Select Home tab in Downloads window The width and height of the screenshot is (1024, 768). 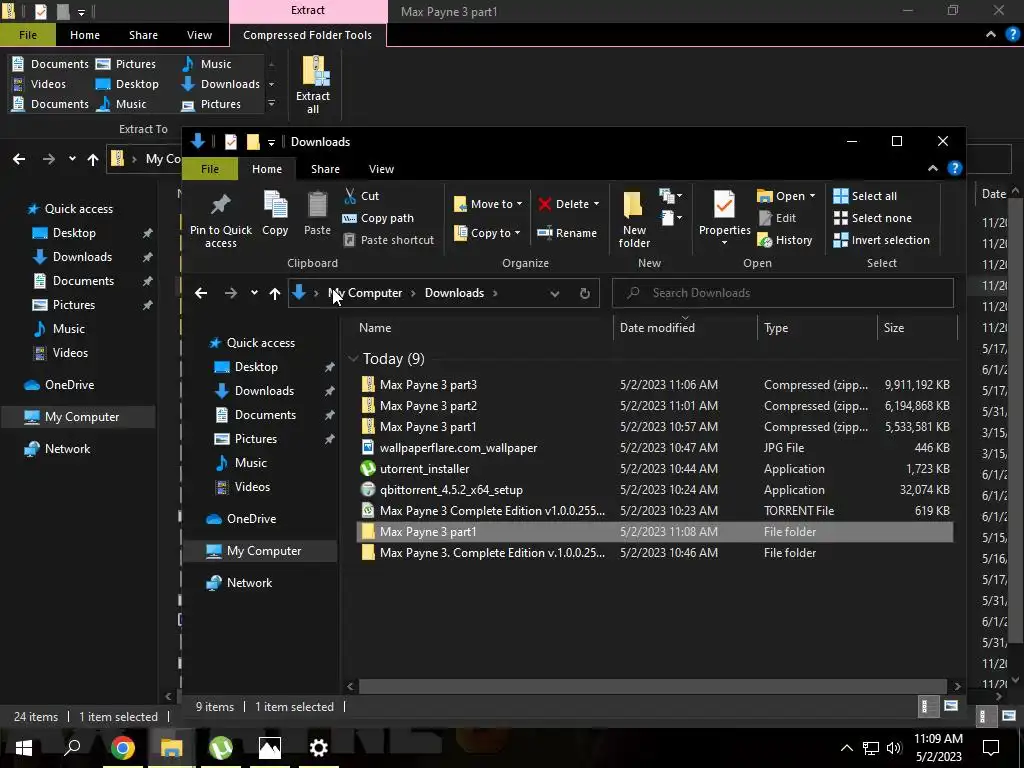click(x=267, y=168)
